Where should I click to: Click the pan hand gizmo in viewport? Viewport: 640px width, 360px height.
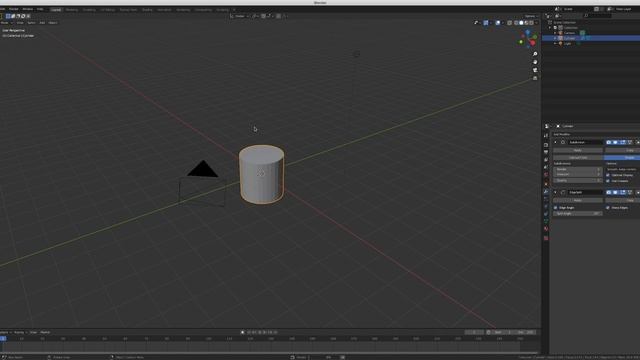(535, 62)
